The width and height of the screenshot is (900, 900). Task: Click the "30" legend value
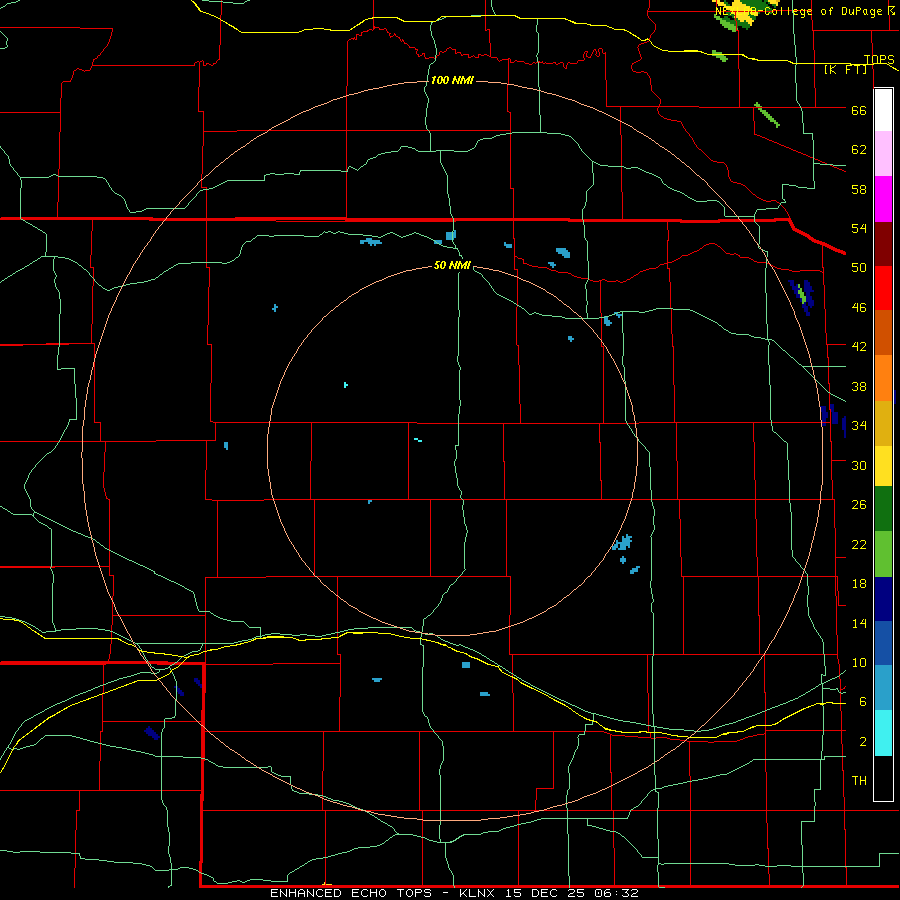[859, 465]
